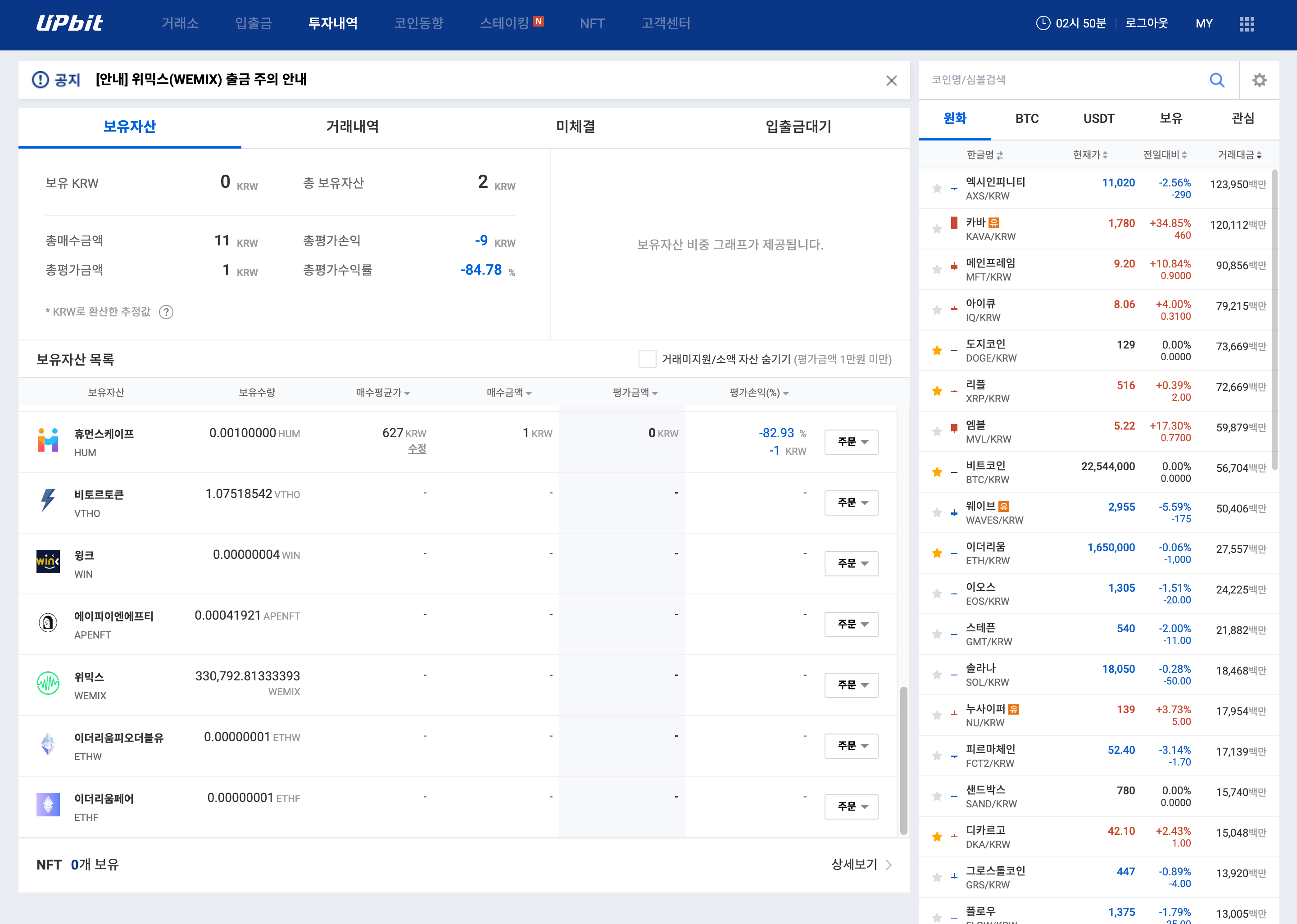Click the VTHO lightning coin icon
Viewport: 1297px width, 924px height.
tap(48, 501)
